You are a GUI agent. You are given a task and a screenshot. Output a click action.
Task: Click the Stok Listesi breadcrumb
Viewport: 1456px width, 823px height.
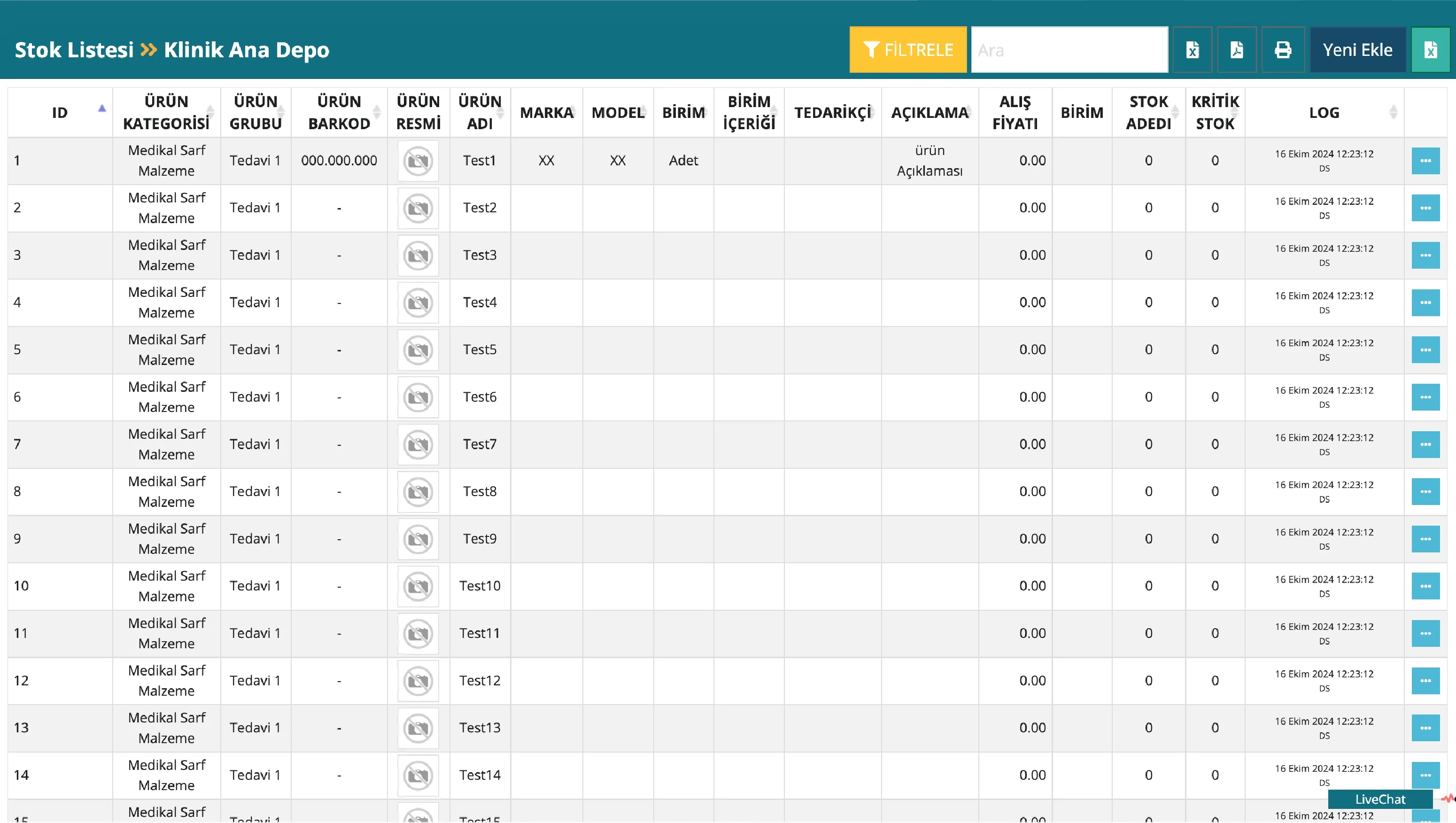click(x=74, y=50)
